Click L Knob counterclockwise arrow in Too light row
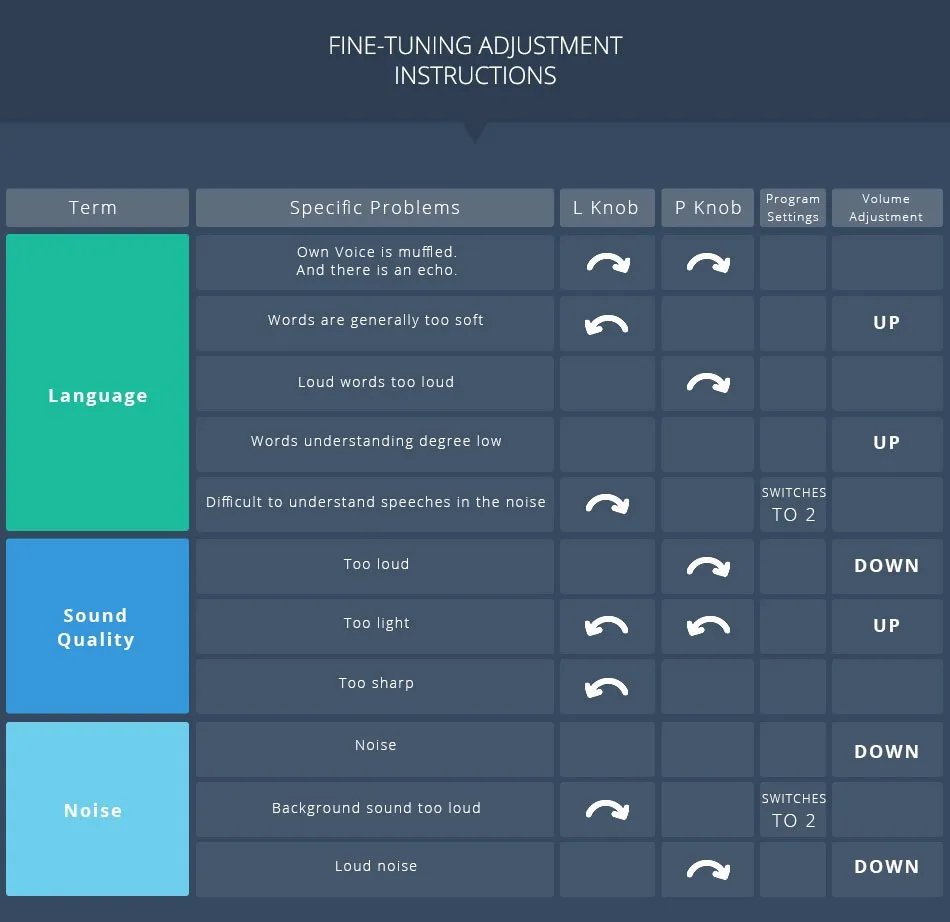 606,626
